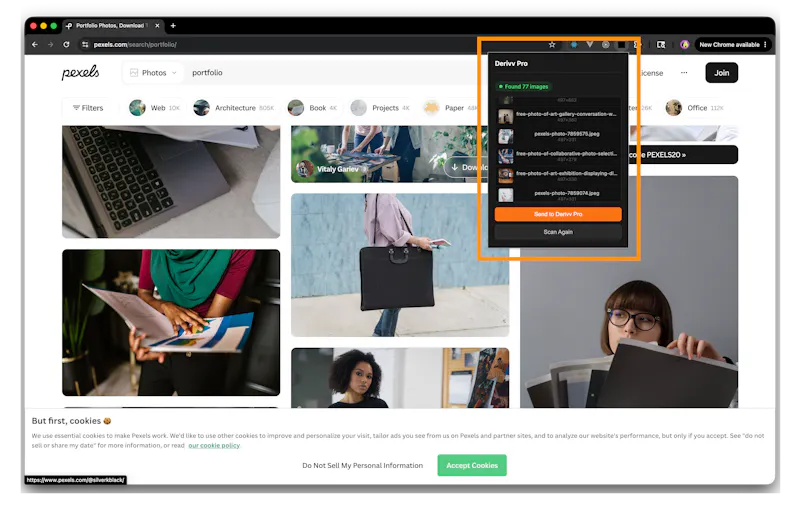Click the Download button on the photo
The width and height of the screenshot is (800, 517).
(x=465, y=167)
